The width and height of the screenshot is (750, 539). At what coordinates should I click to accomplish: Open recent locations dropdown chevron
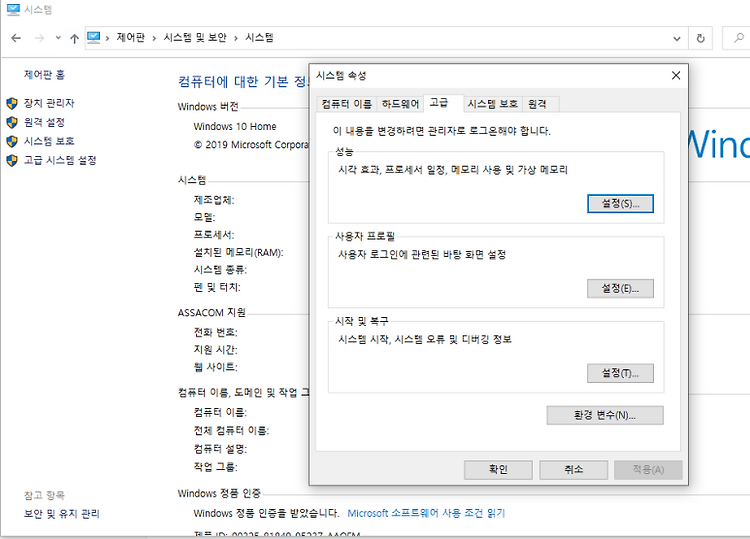point(58,38)
